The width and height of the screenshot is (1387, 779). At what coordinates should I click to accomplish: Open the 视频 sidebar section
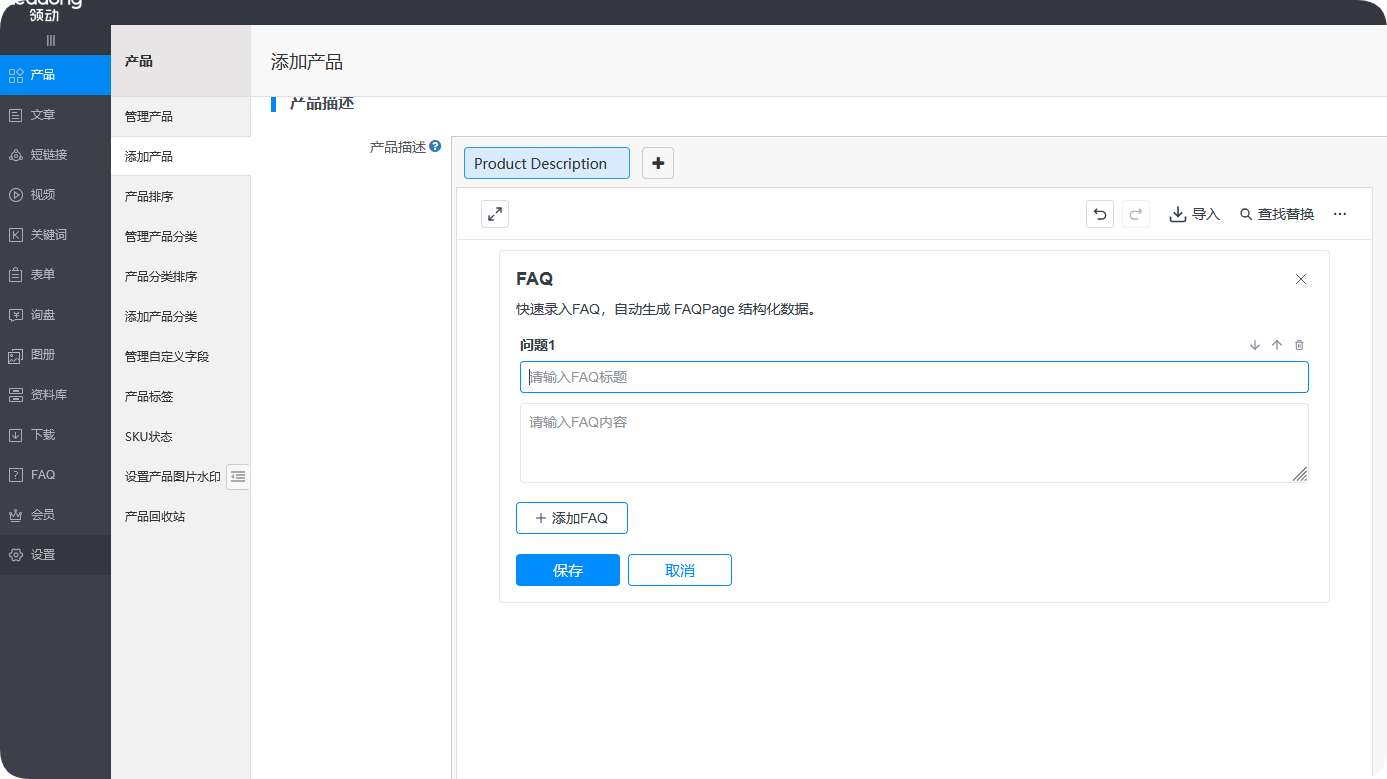tap(55, 195)
